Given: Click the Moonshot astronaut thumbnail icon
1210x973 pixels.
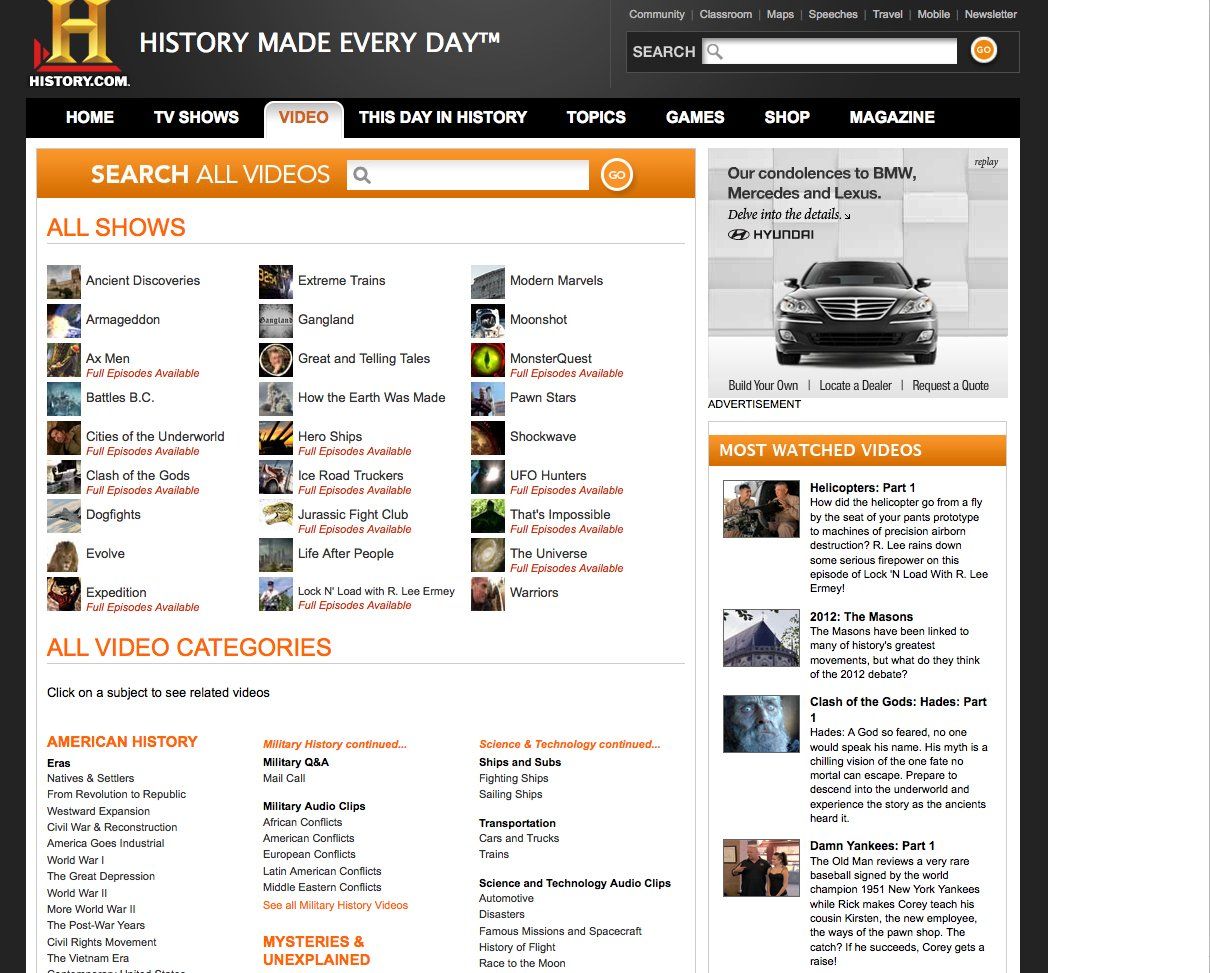Looking at the screenshot, I should pyautogui.click(x=488, y=321).
